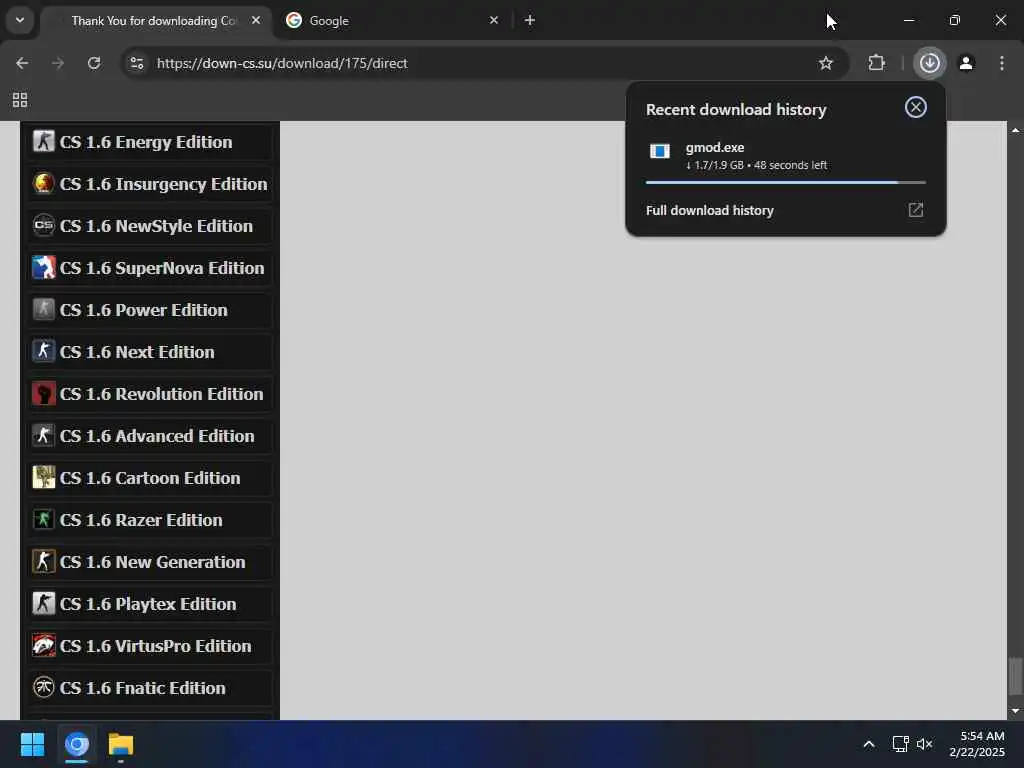Click the CS 1.6 New Generation icon

point(44,562)
